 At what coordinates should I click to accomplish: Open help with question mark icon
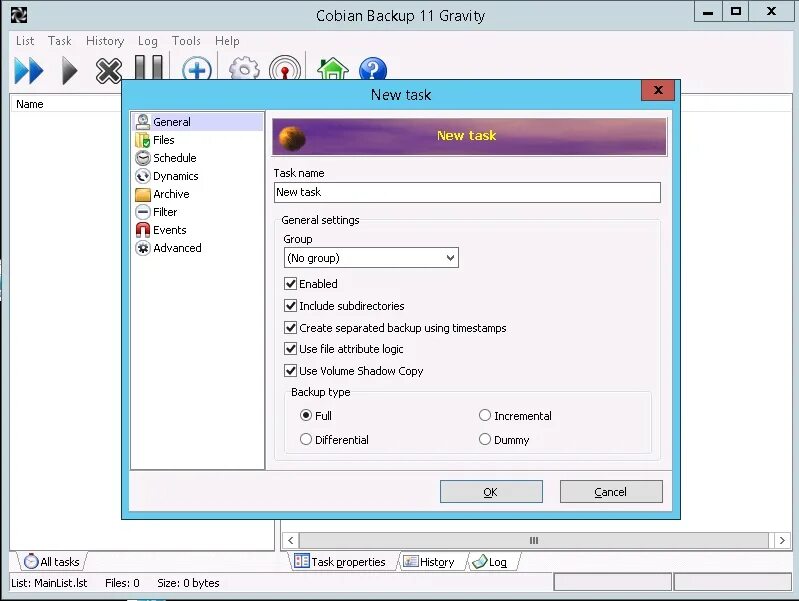click(373, 68)
